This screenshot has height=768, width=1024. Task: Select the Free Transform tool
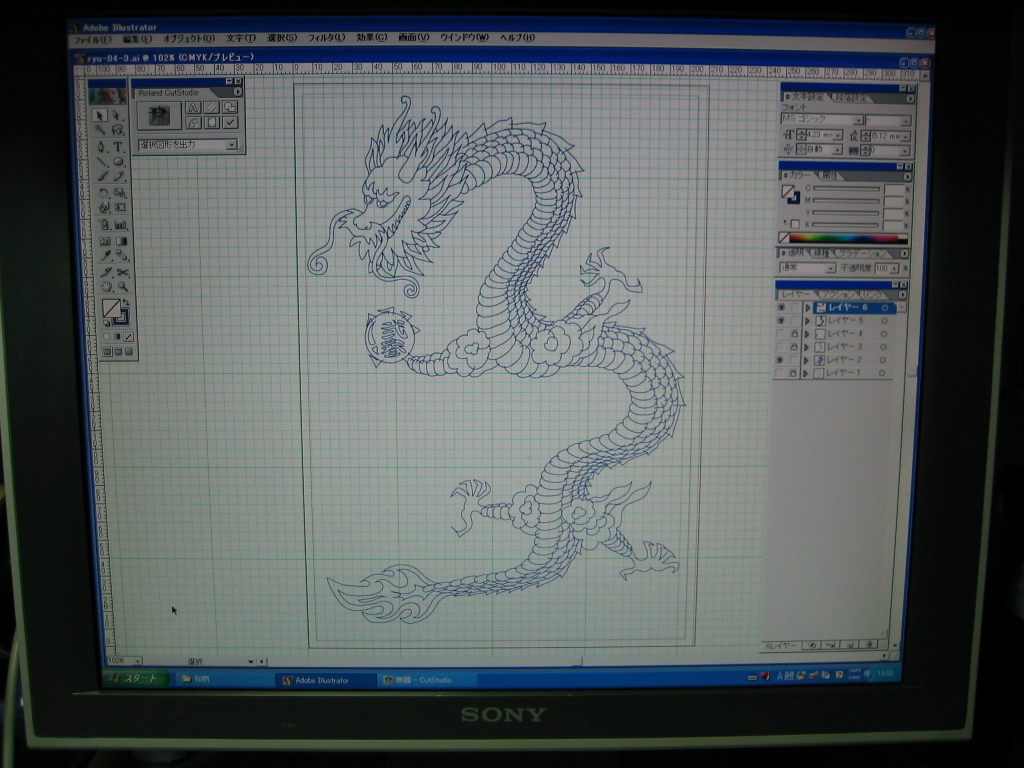pos(121,208)
